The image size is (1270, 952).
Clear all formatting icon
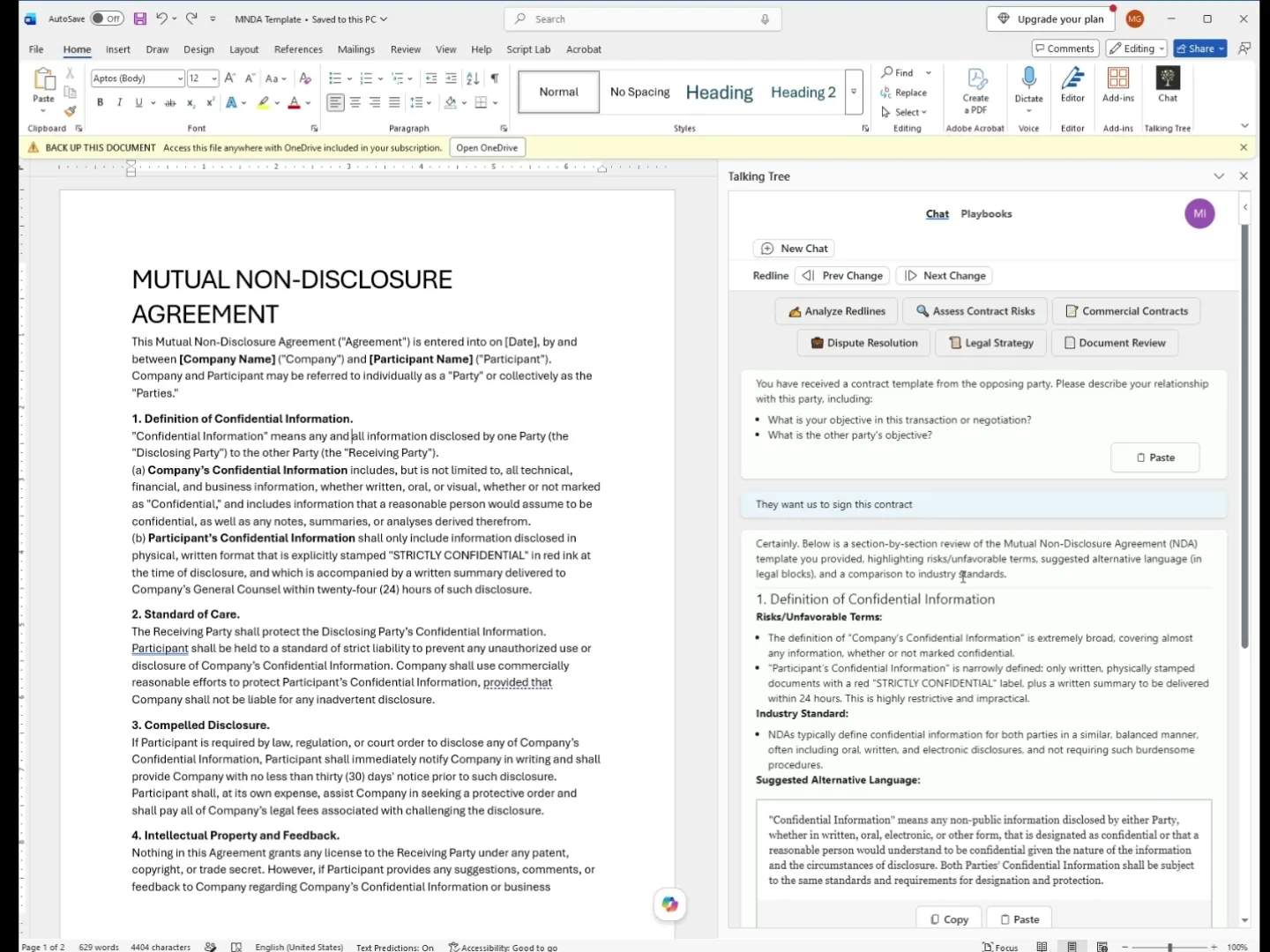pos(305,78)
